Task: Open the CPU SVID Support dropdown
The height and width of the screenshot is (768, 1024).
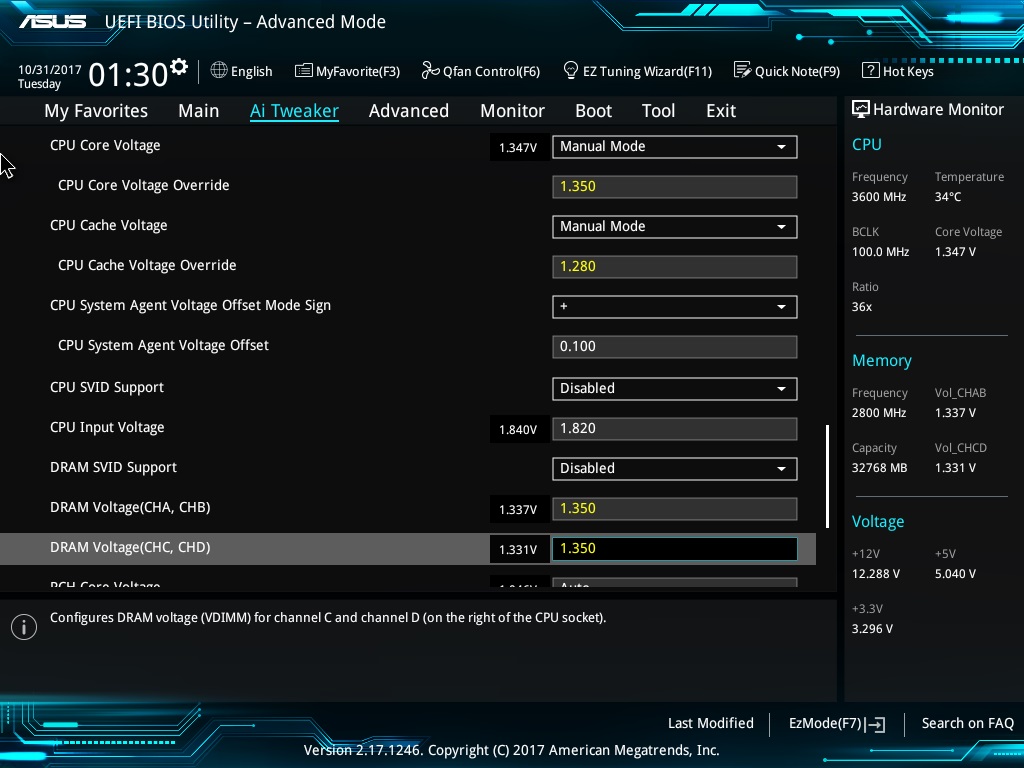Action: pos(675,389)
